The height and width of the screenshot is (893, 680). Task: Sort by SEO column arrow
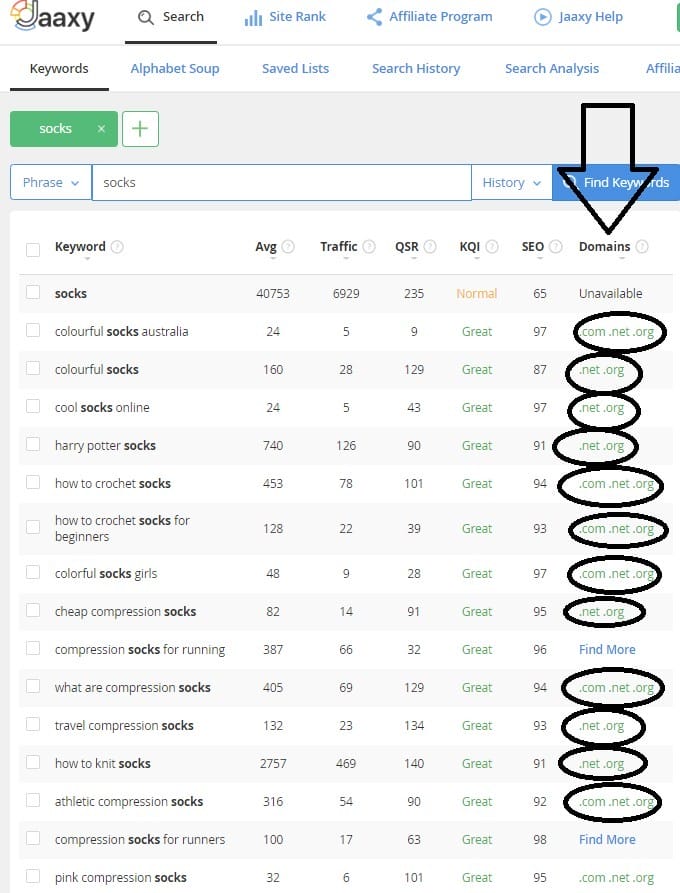pyautogui.click(x=539, y=259)
